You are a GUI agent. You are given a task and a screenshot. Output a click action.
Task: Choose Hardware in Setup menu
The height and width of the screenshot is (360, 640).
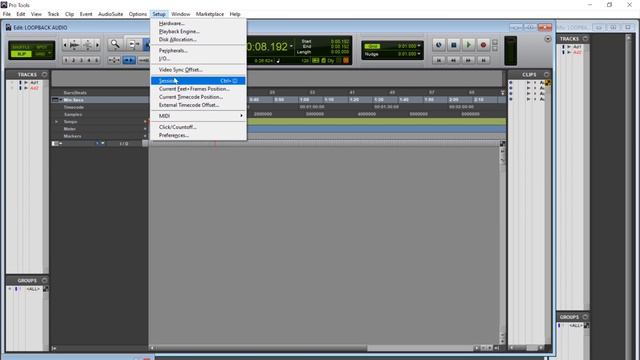198,23
